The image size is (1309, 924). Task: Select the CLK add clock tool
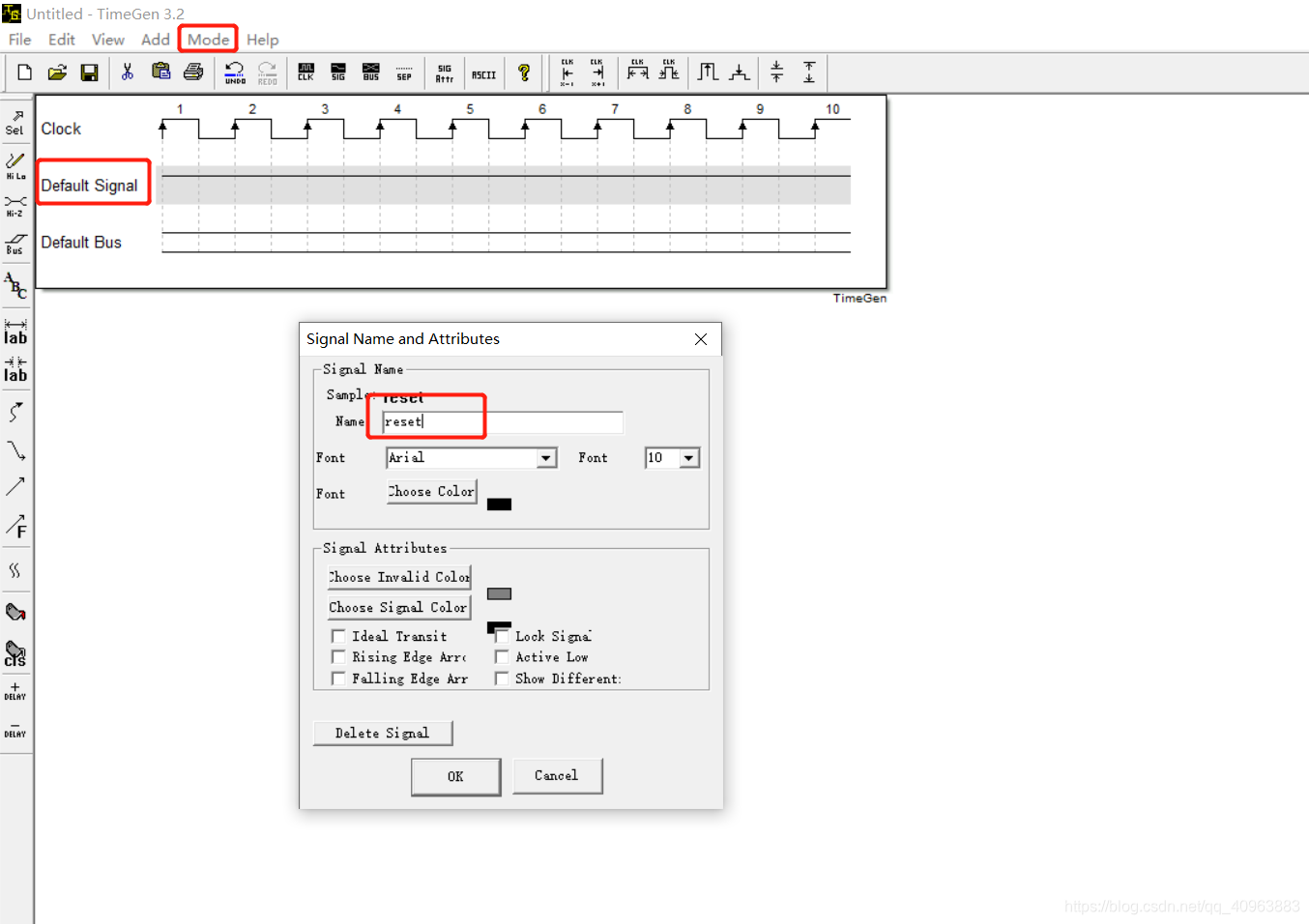click(x=305, y=72)
